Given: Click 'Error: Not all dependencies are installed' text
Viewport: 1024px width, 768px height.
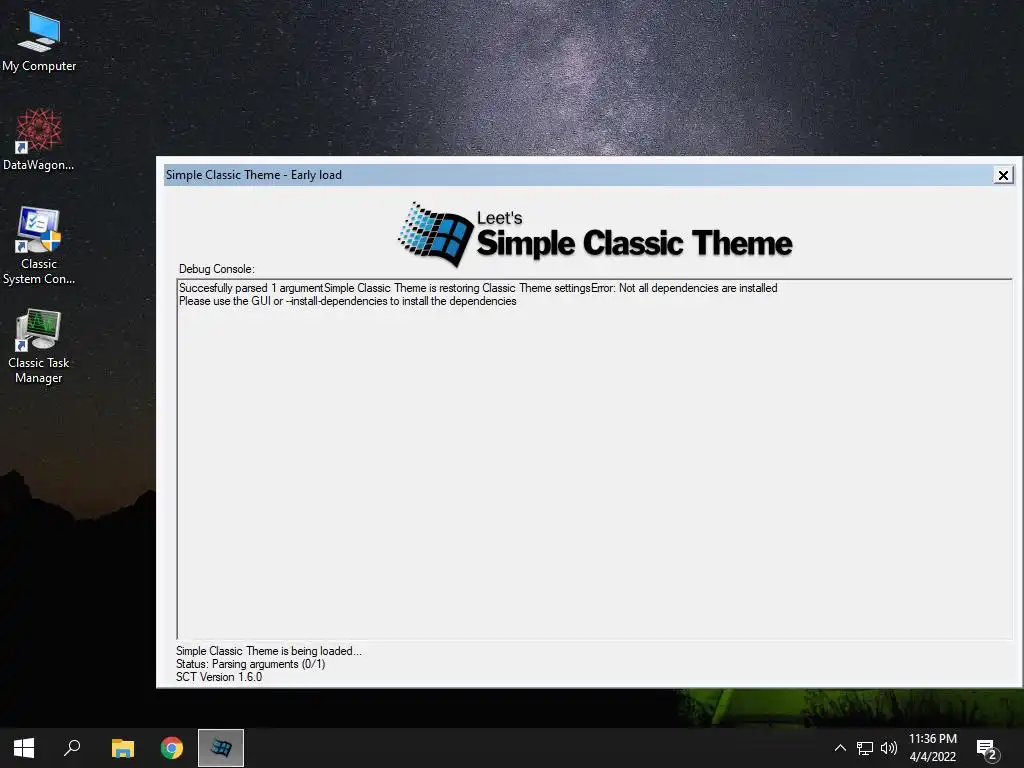Looking at the screenshot, I should pos(684,288).
